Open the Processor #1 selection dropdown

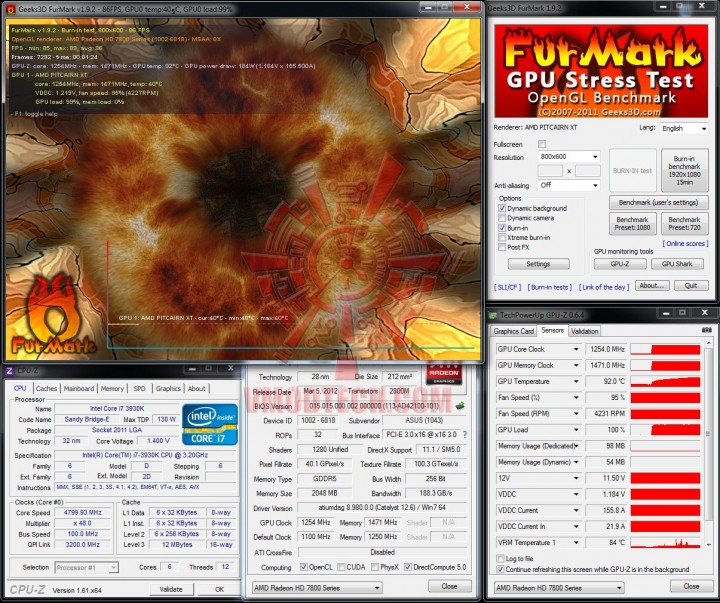pos(86,568)
